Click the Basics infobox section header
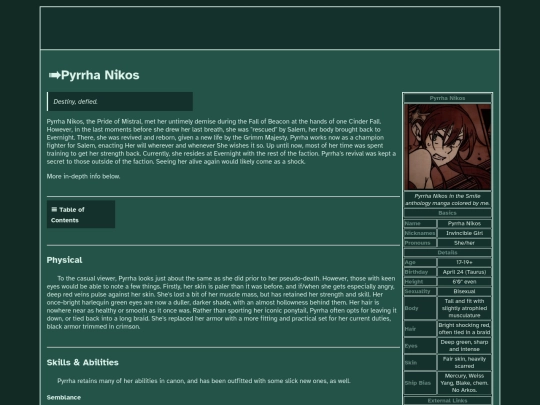 click(x=447, y=213)
